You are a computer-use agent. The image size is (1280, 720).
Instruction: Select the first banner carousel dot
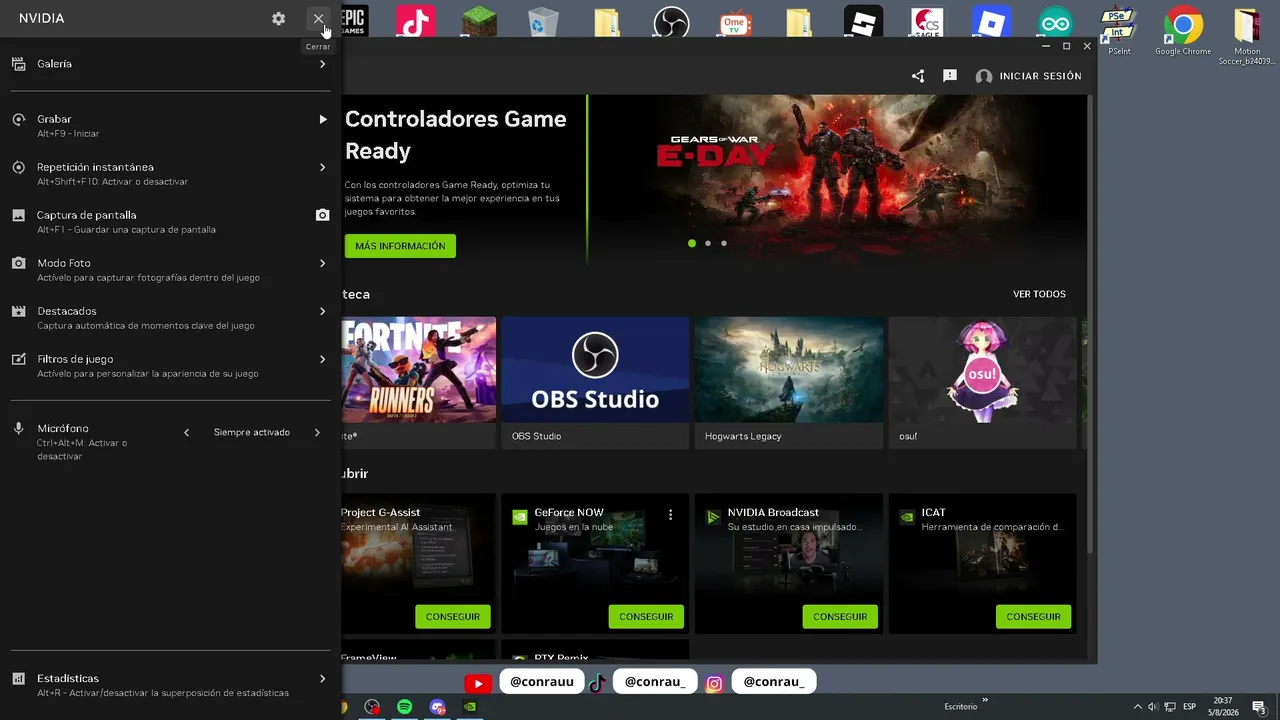(692, 243)
